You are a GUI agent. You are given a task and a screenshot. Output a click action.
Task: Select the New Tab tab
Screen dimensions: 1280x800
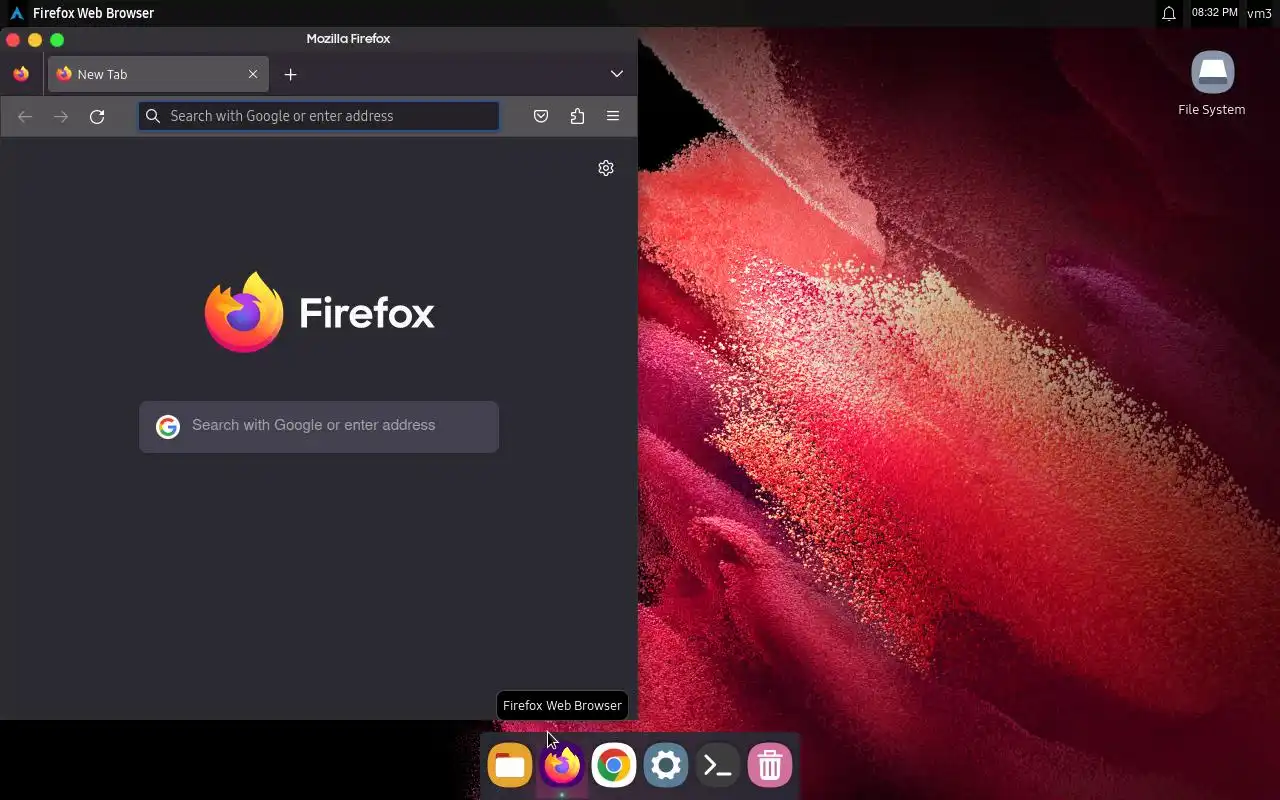pos(158,74)
